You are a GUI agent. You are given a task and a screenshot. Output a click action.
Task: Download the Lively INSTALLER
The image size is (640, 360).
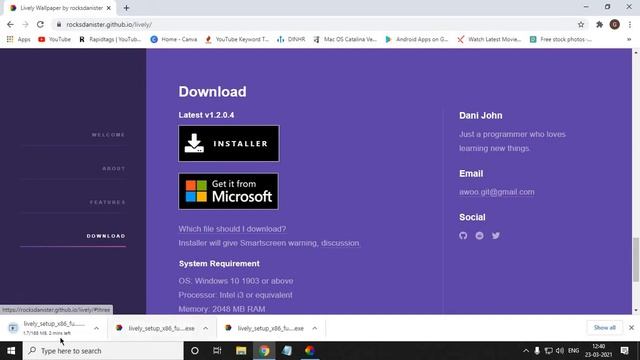click(229, 144)
